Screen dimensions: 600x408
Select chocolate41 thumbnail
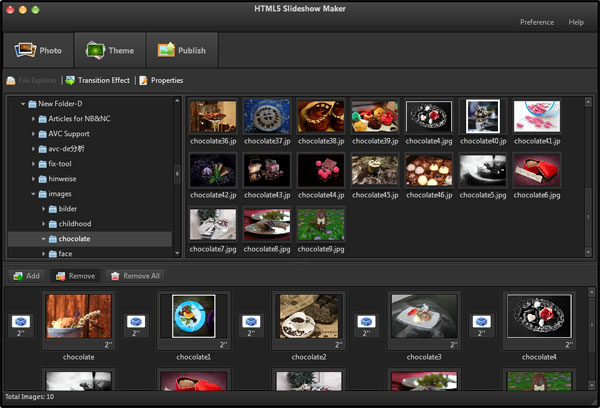point(537,116)
